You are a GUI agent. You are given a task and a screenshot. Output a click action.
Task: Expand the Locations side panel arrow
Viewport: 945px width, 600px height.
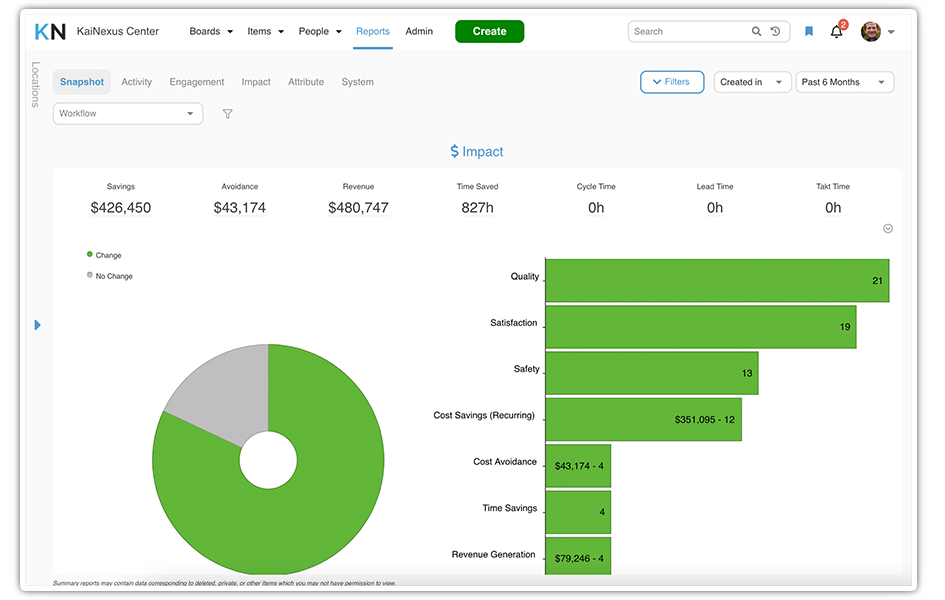[x=38, y=325]
